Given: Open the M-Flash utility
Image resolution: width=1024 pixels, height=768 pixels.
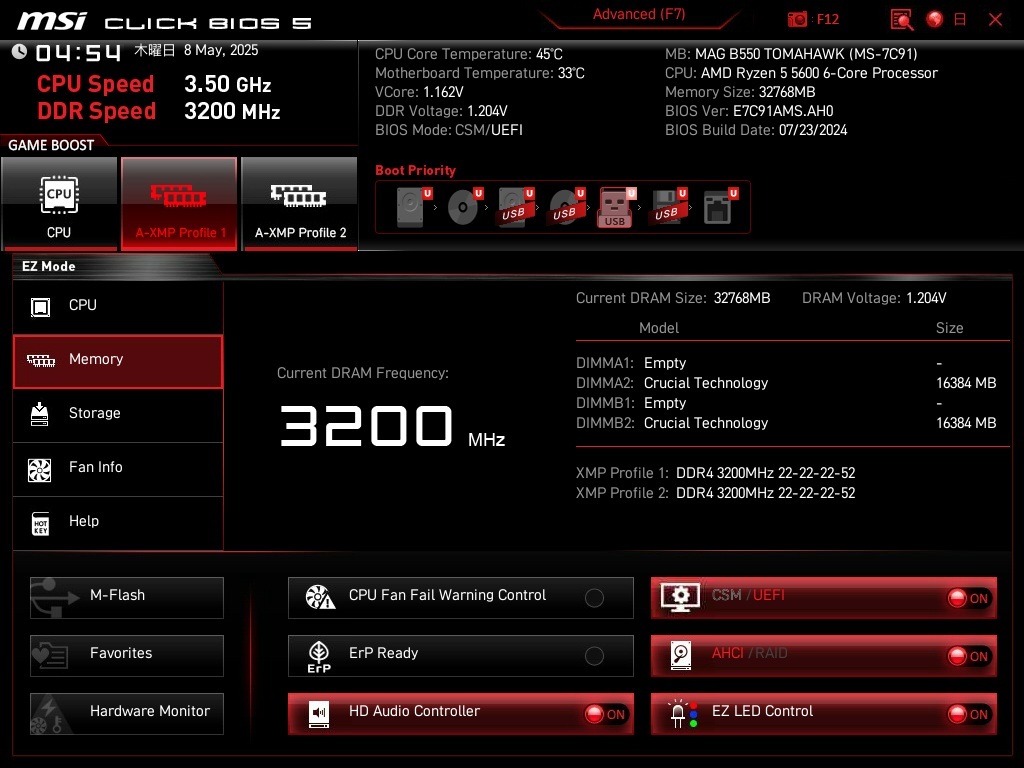Looking at the screenshot, I should (x=127, y=597).
